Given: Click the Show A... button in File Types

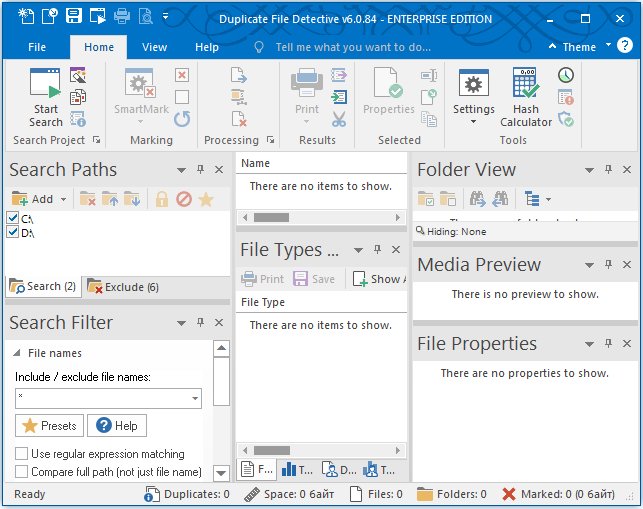Looking at the screenshot, I should [379, 279].
